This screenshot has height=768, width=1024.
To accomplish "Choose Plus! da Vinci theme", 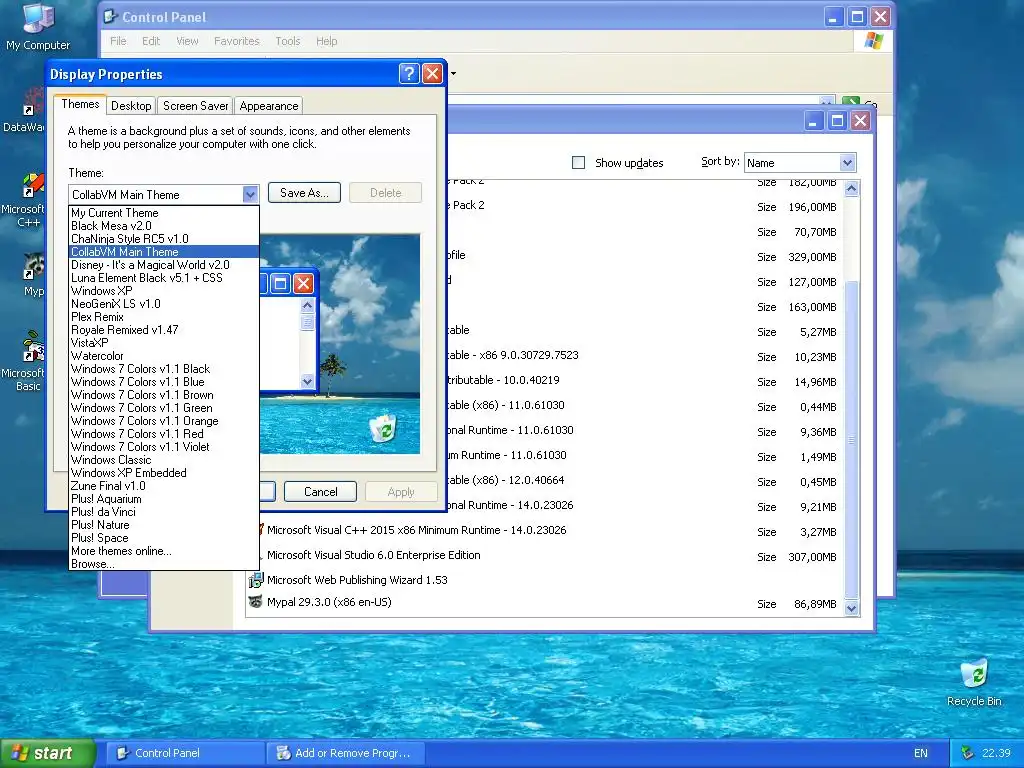I will [x=164, y=512].
